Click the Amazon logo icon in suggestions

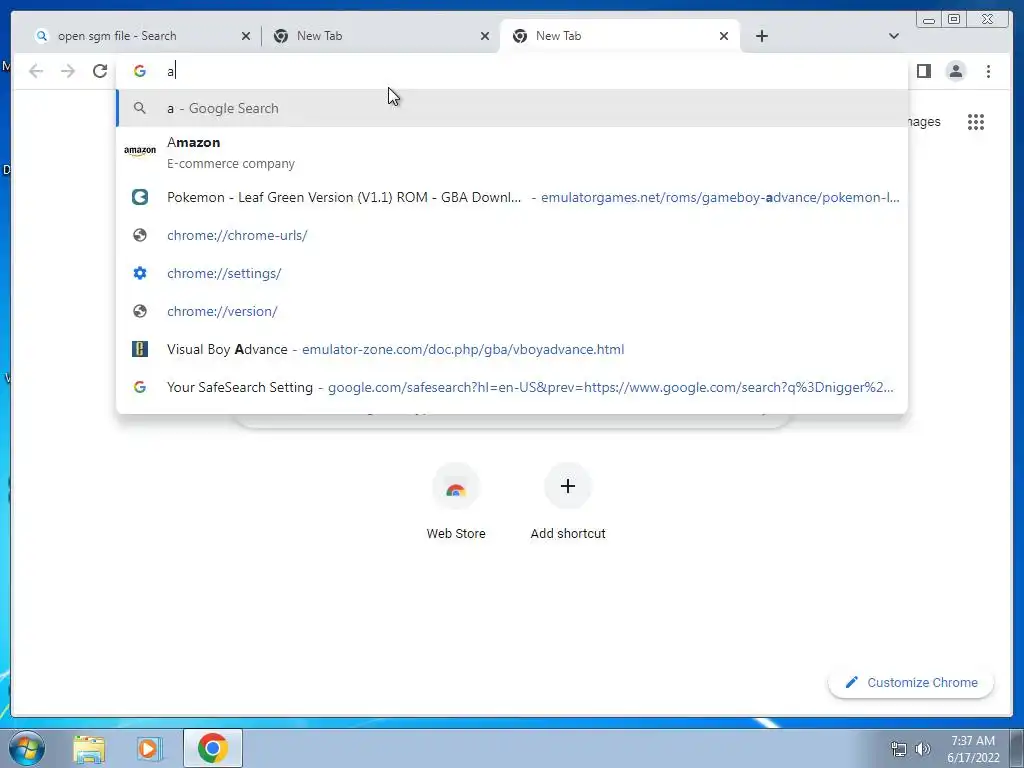140,151
